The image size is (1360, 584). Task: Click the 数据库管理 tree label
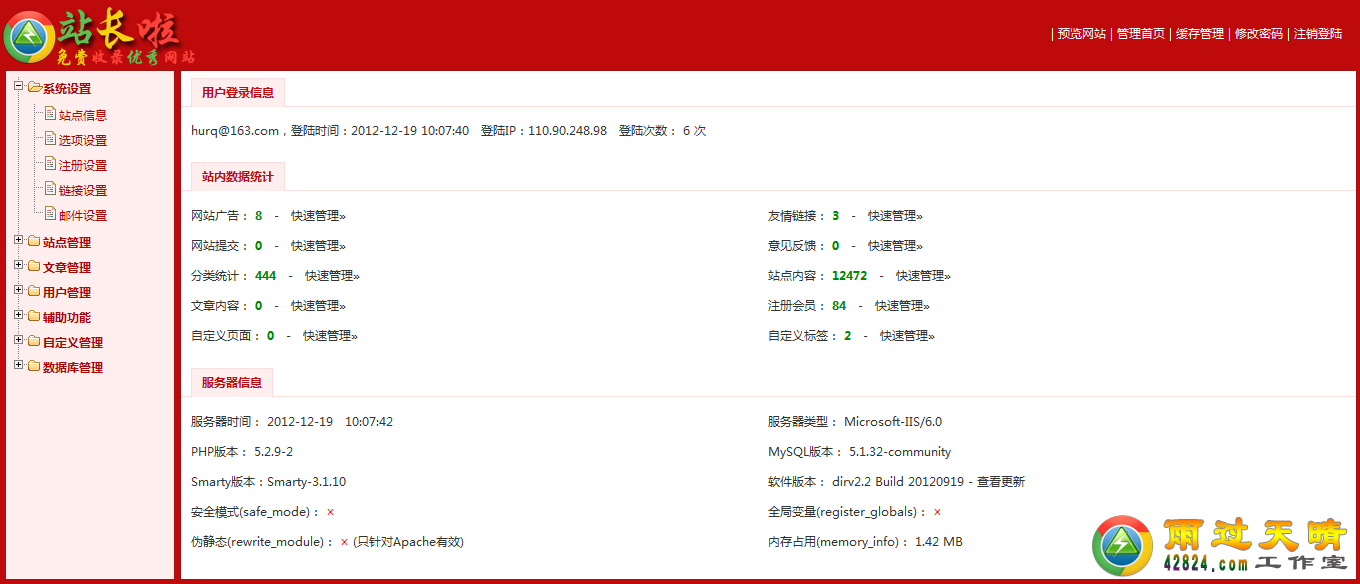tap(73, 367)
